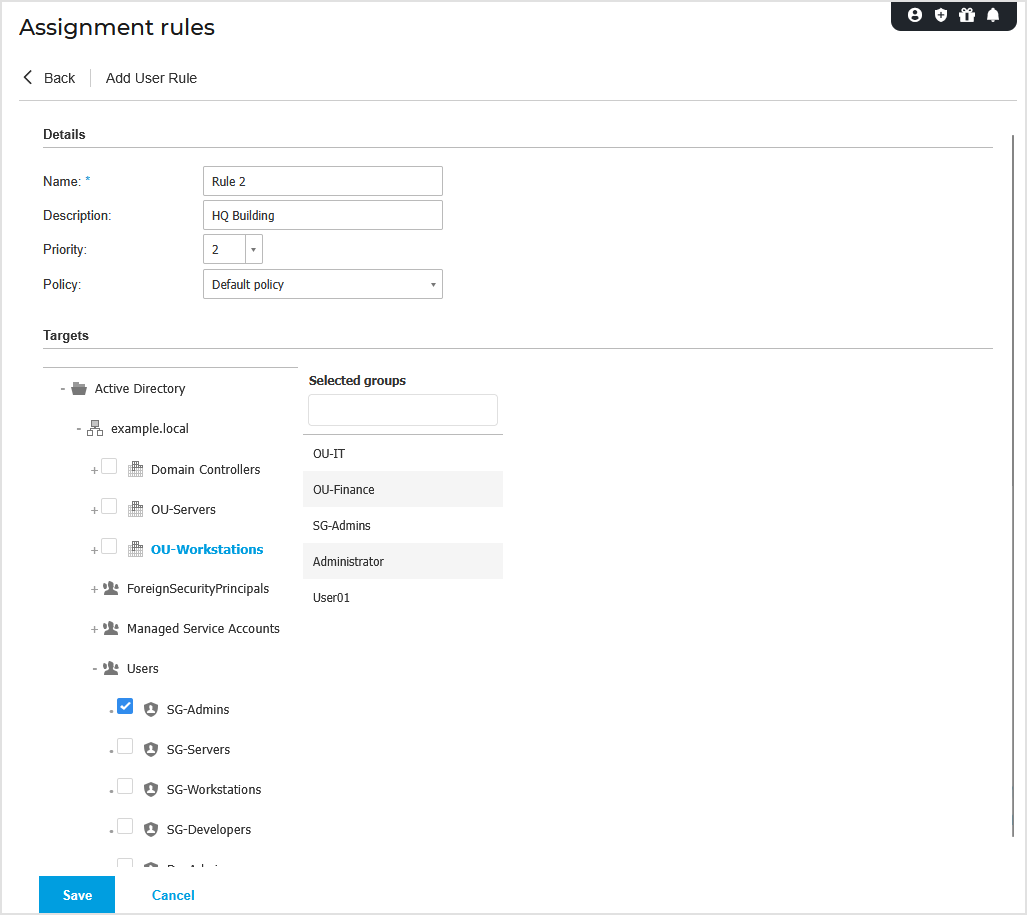The width and height of the screenshot is (1027, 915).
Task: Click the Users container icon in the tree
Action: (110, 668)
